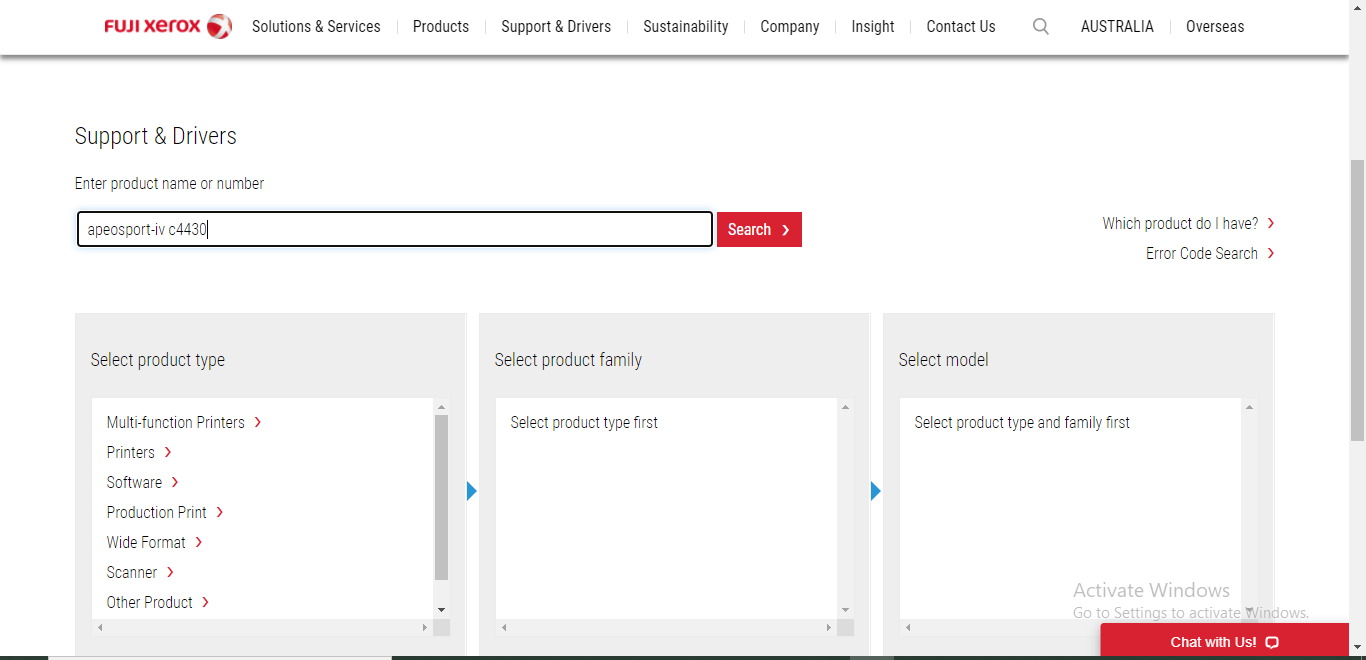Image resolution: width=1366 pixels, height=660 pixels.
Task: Click chevron next to Printers
Action: click(168, 453)
